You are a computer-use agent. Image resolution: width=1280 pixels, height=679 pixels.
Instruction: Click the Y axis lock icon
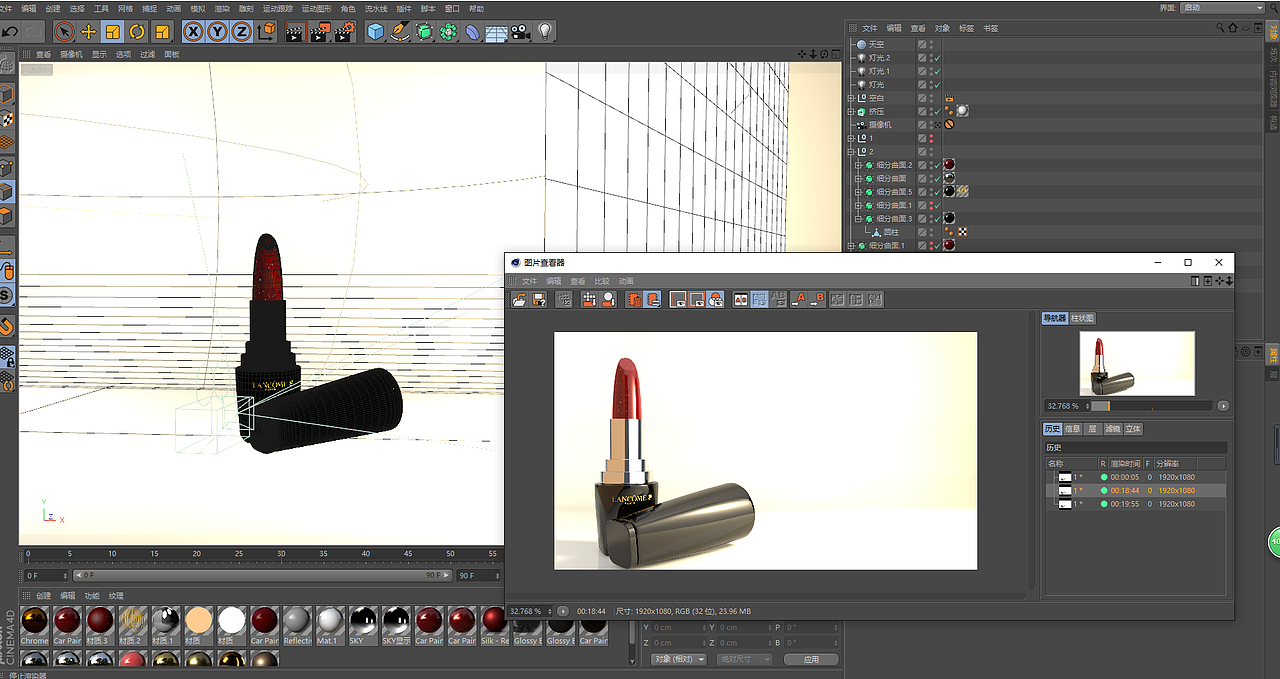coord(217,32)
